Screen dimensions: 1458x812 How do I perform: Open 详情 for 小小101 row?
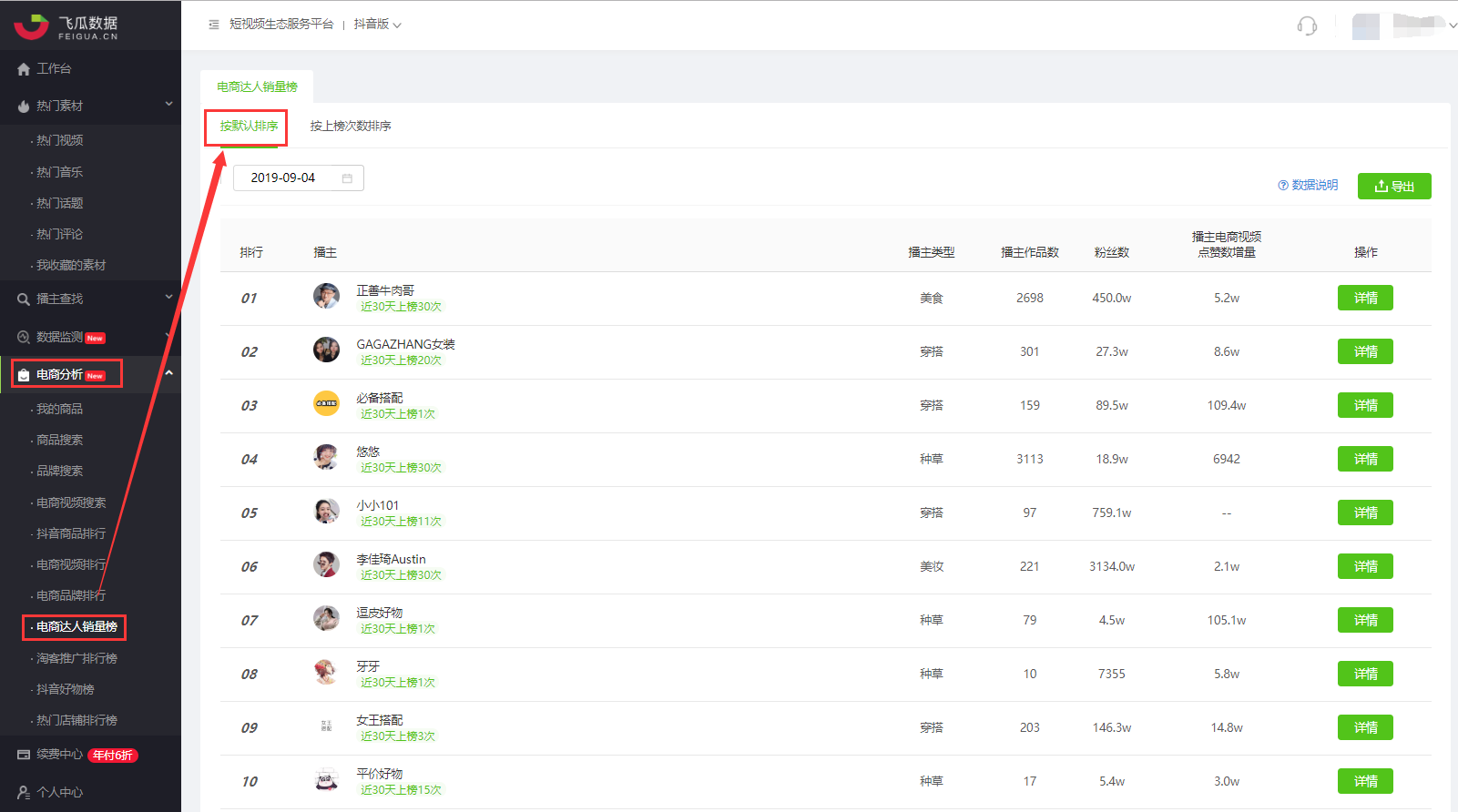tap(1365, 513)
